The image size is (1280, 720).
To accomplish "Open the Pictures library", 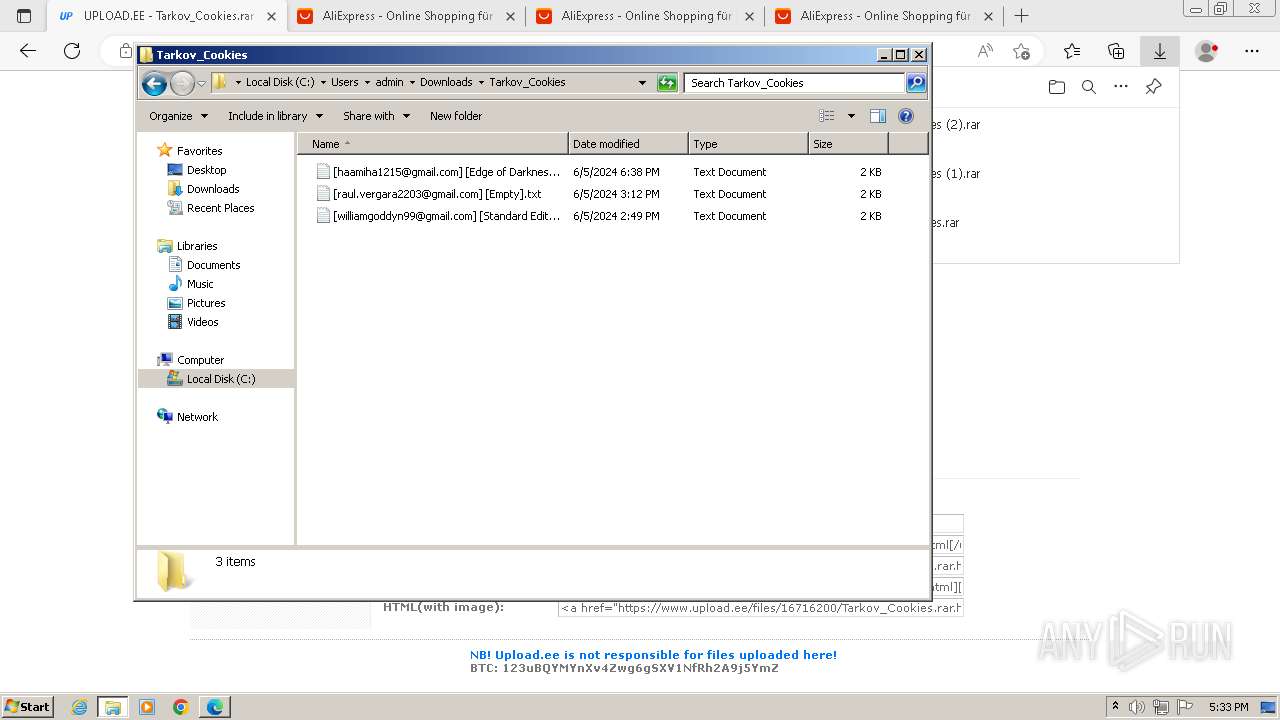I will point(205,303).
